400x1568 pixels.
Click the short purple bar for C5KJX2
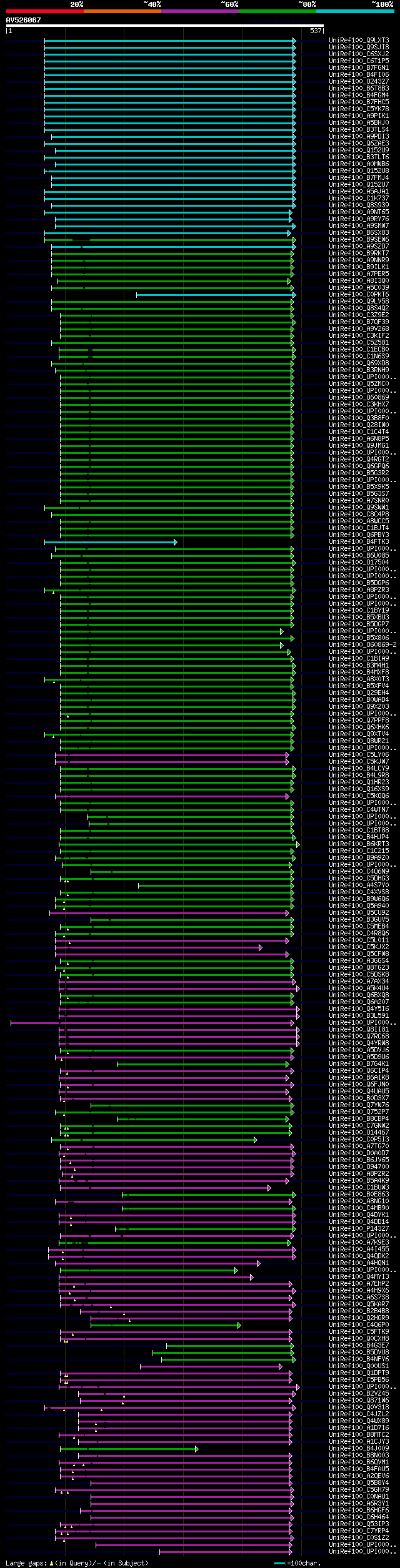(x=158, y=947)
